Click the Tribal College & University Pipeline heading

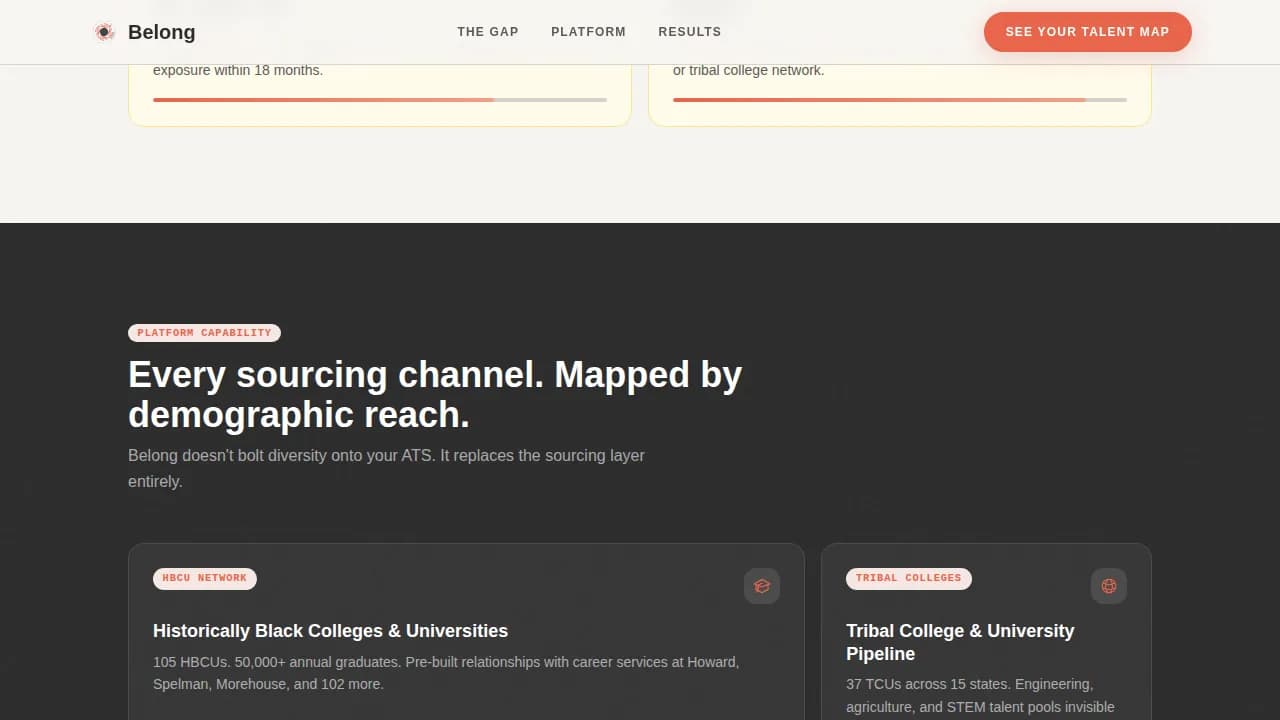pyautogui.click(x=960, y=642)
